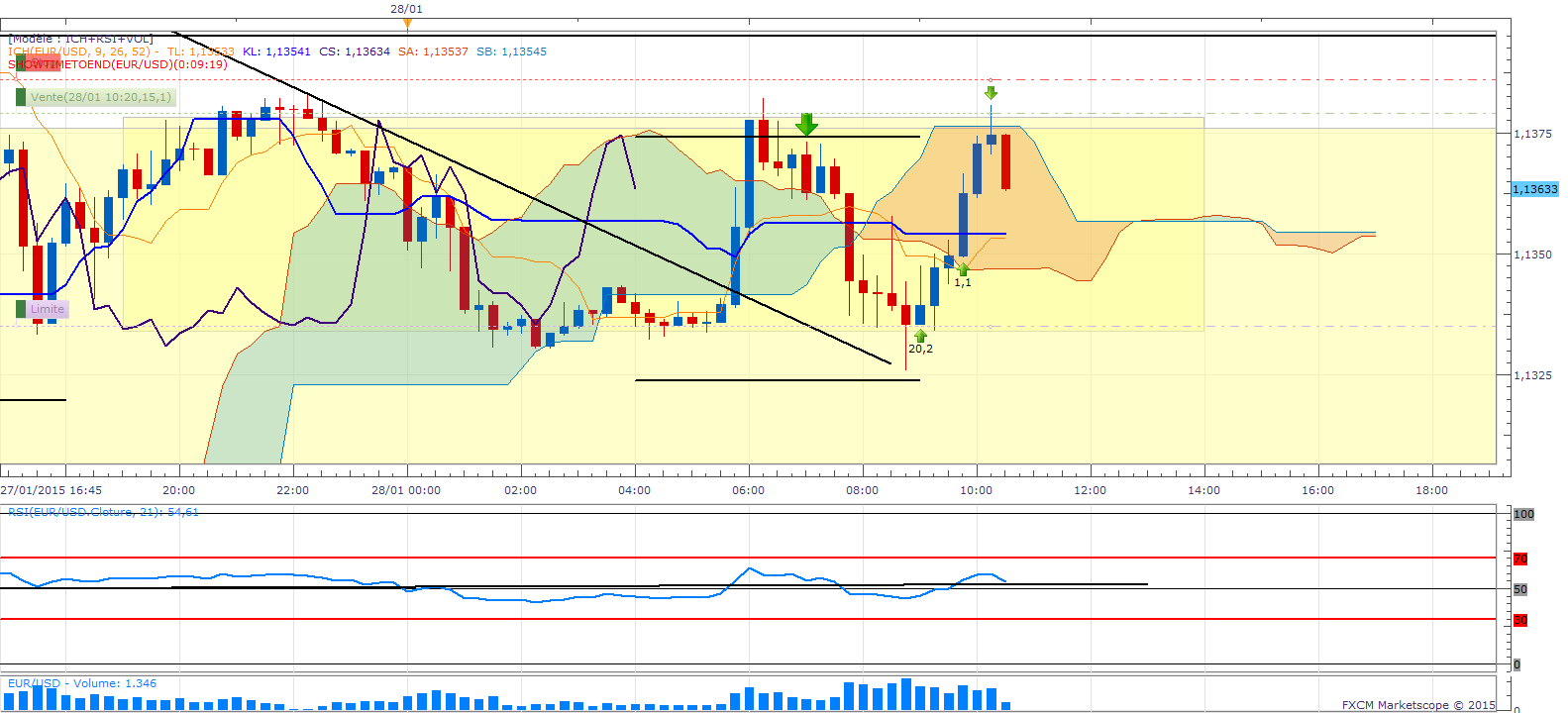Click the current price tag 1,13633
Image resolution: width=1568 pixels, height=713 pixels.
click(1534, 189)
